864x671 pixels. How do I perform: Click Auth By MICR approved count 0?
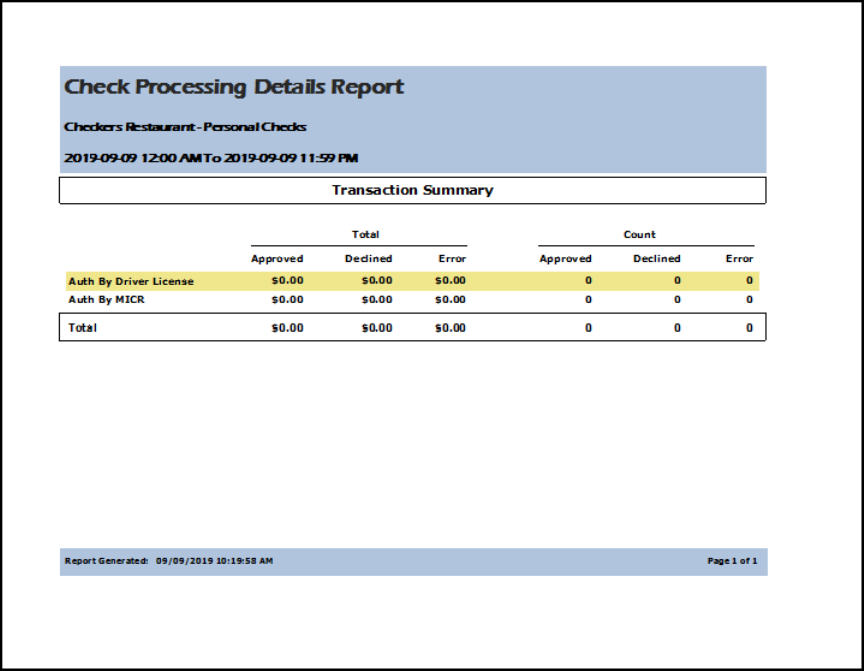(x=588, y=300)
